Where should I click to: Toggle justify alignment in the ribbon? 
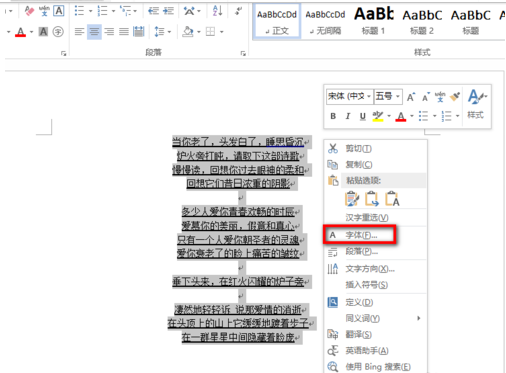click(x=124, y=32)
